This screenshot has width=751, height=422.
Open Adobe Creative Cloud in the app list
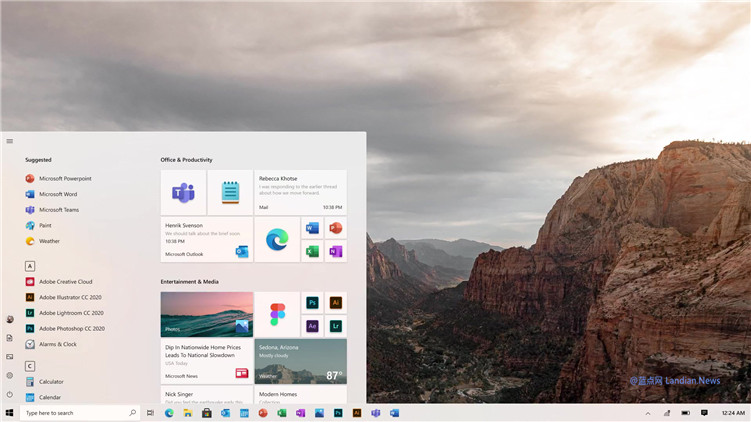59,282
